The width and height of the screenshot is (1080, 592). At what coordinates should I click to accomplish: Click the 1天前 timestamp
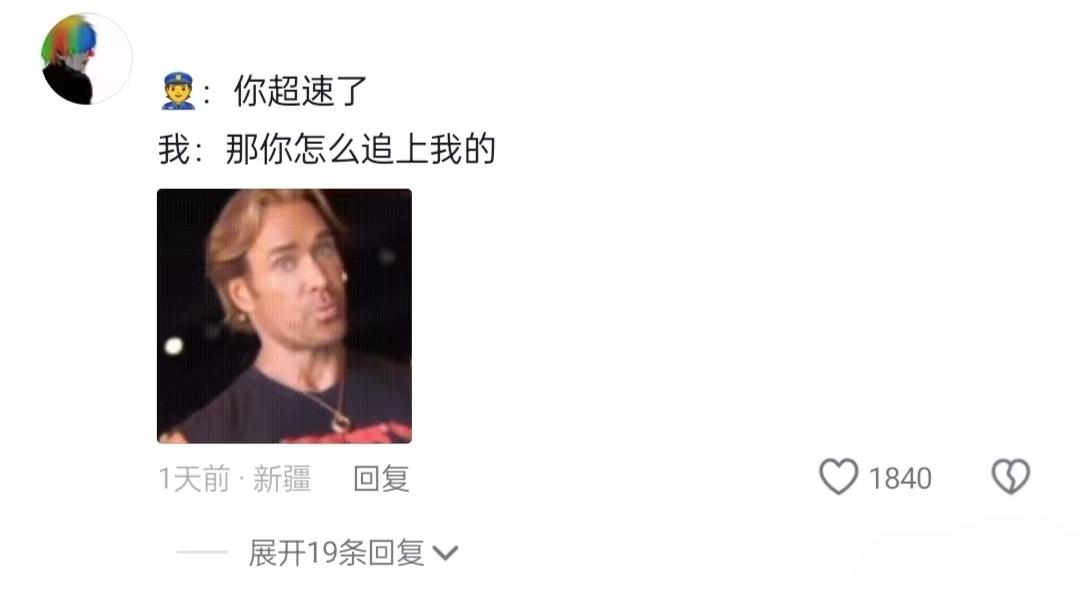point(194,479)
